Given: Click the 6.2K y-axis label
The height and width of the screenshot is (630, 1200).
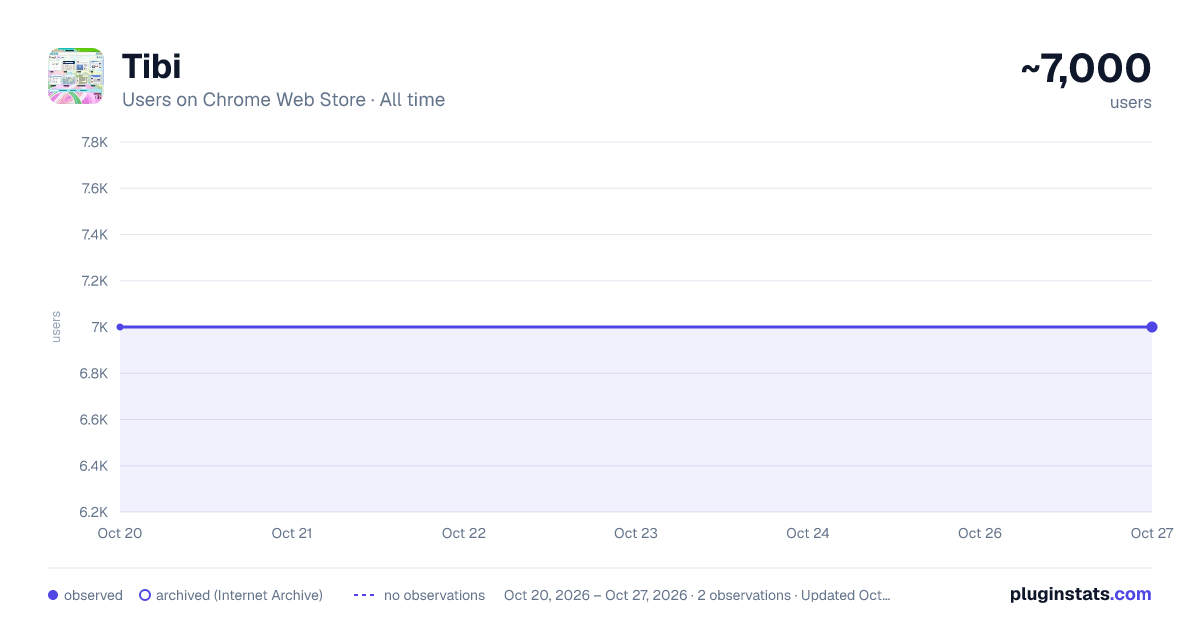Looking at the screenshot, I should [x=94, y=512].
